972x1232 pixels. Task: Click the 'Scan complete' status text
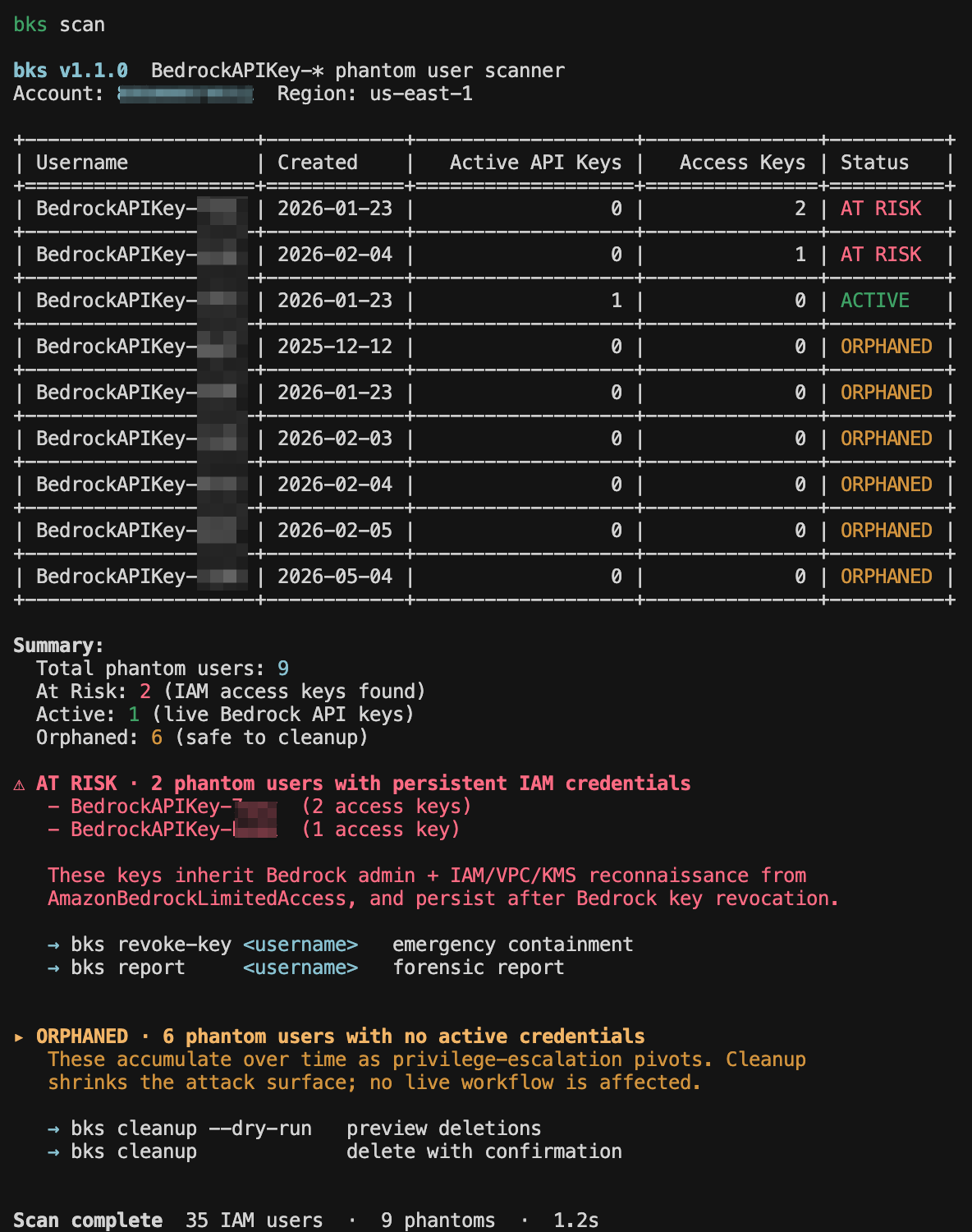88,1221
